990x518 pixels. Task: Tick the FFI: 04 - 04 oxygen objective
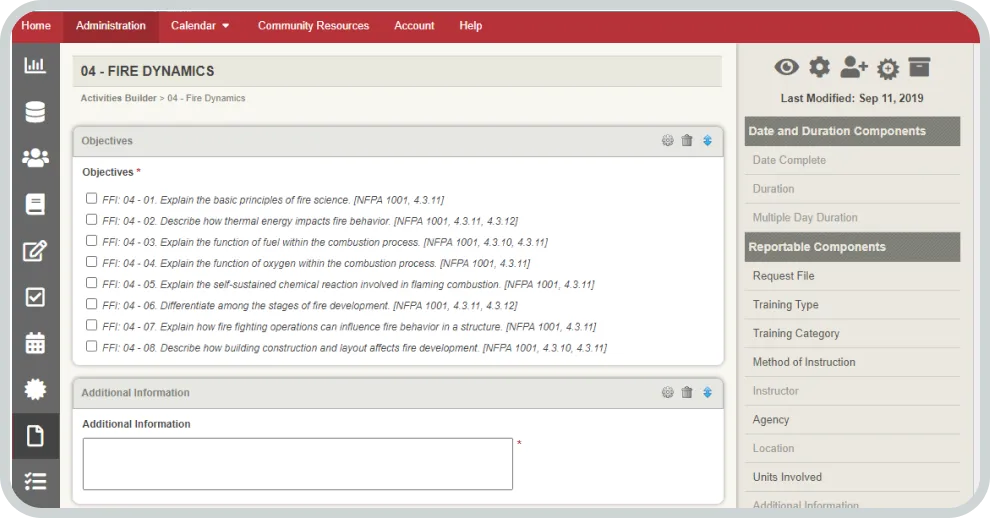pos(92,262)
